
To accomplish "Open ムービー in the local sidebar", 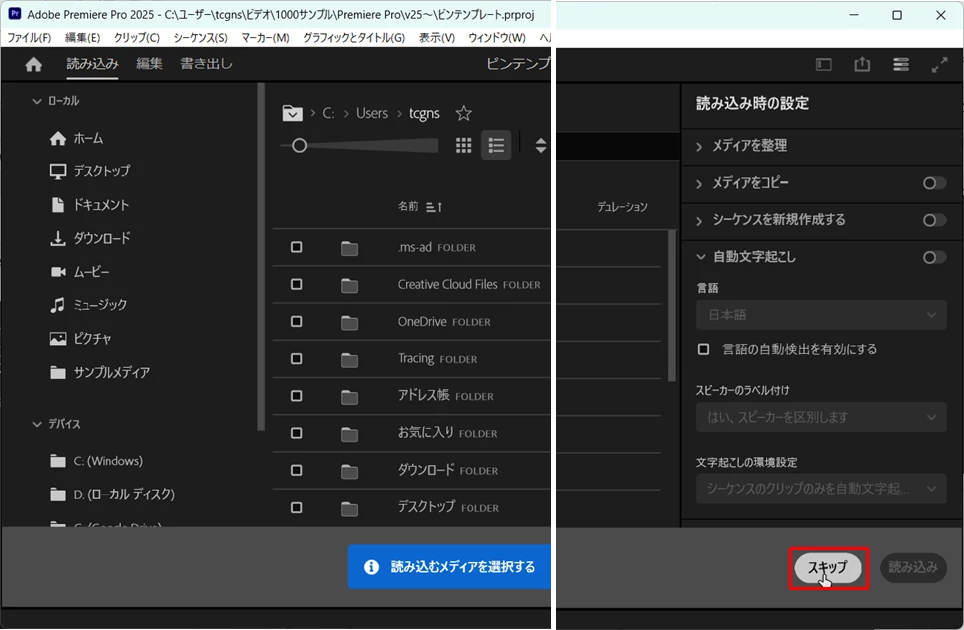I will 79,272.
